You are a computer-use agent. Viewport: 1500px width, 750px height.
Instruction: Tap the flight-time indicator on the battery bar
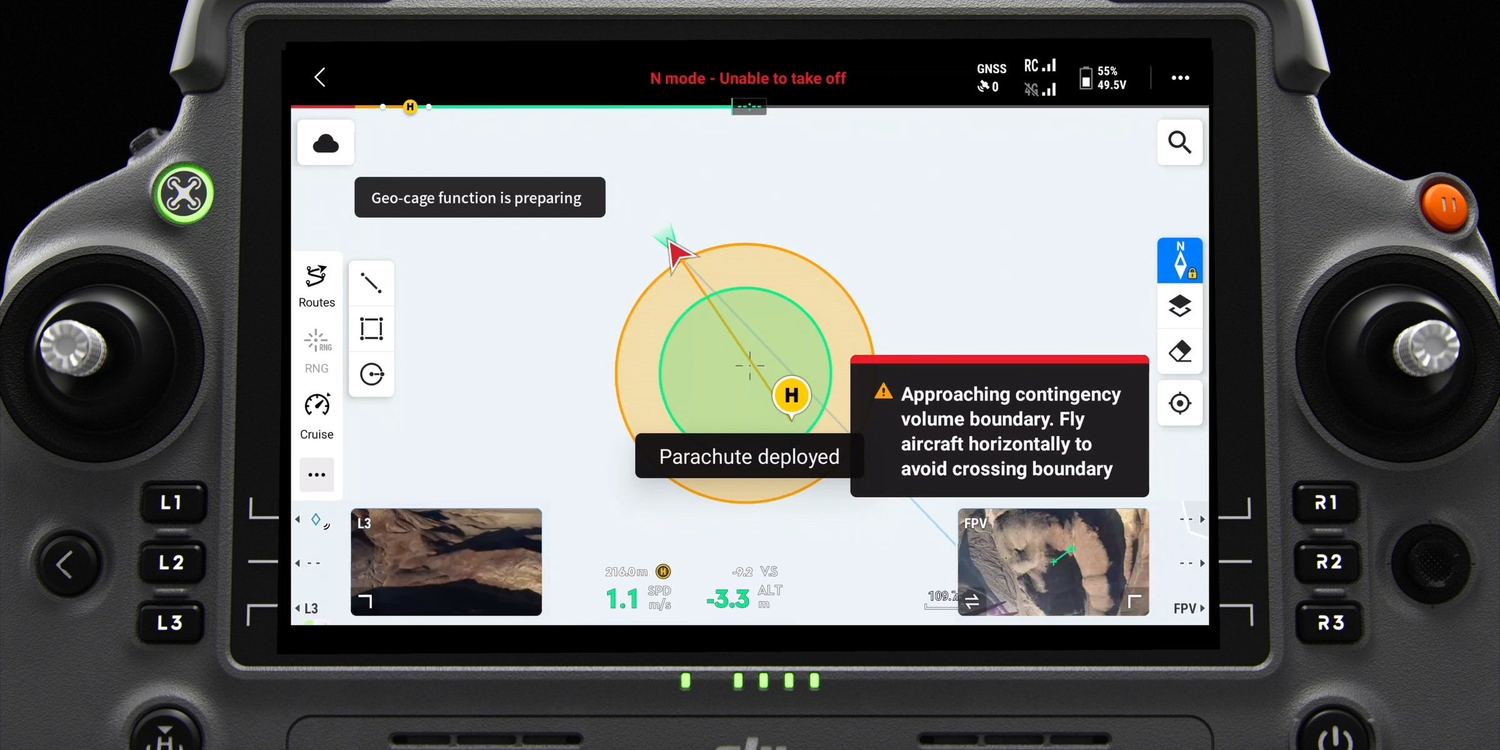click(749, 107)
